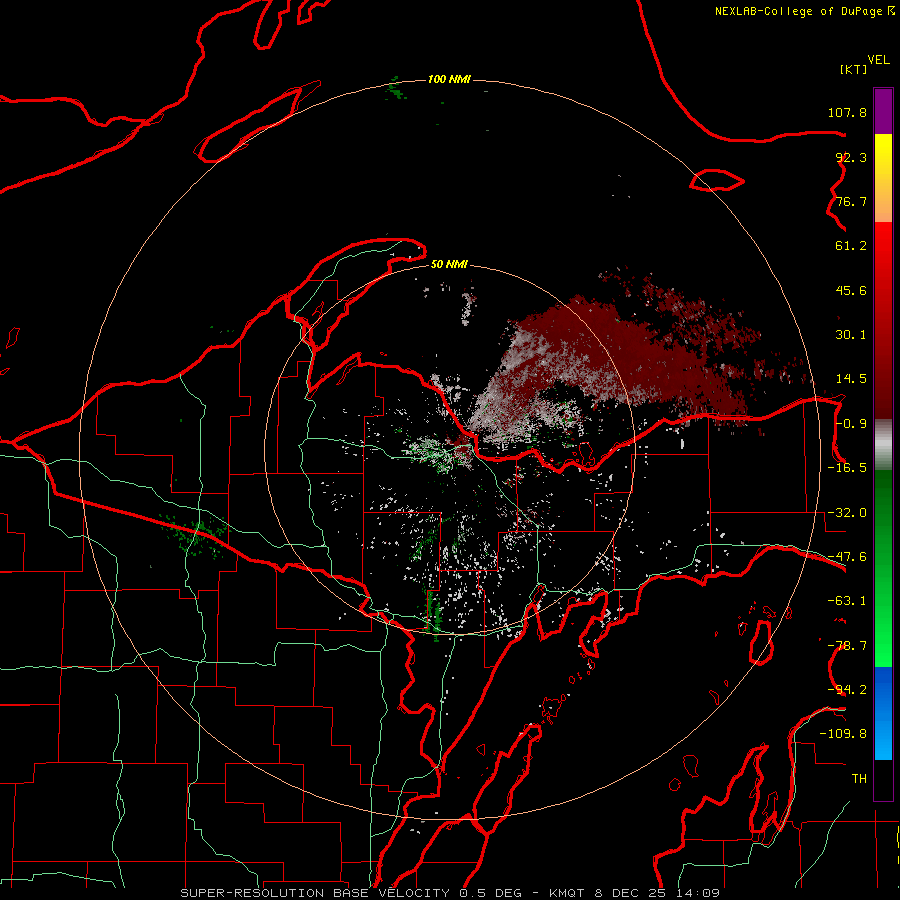Click the -78.7 velocity scale value

[x=847, y=646]
